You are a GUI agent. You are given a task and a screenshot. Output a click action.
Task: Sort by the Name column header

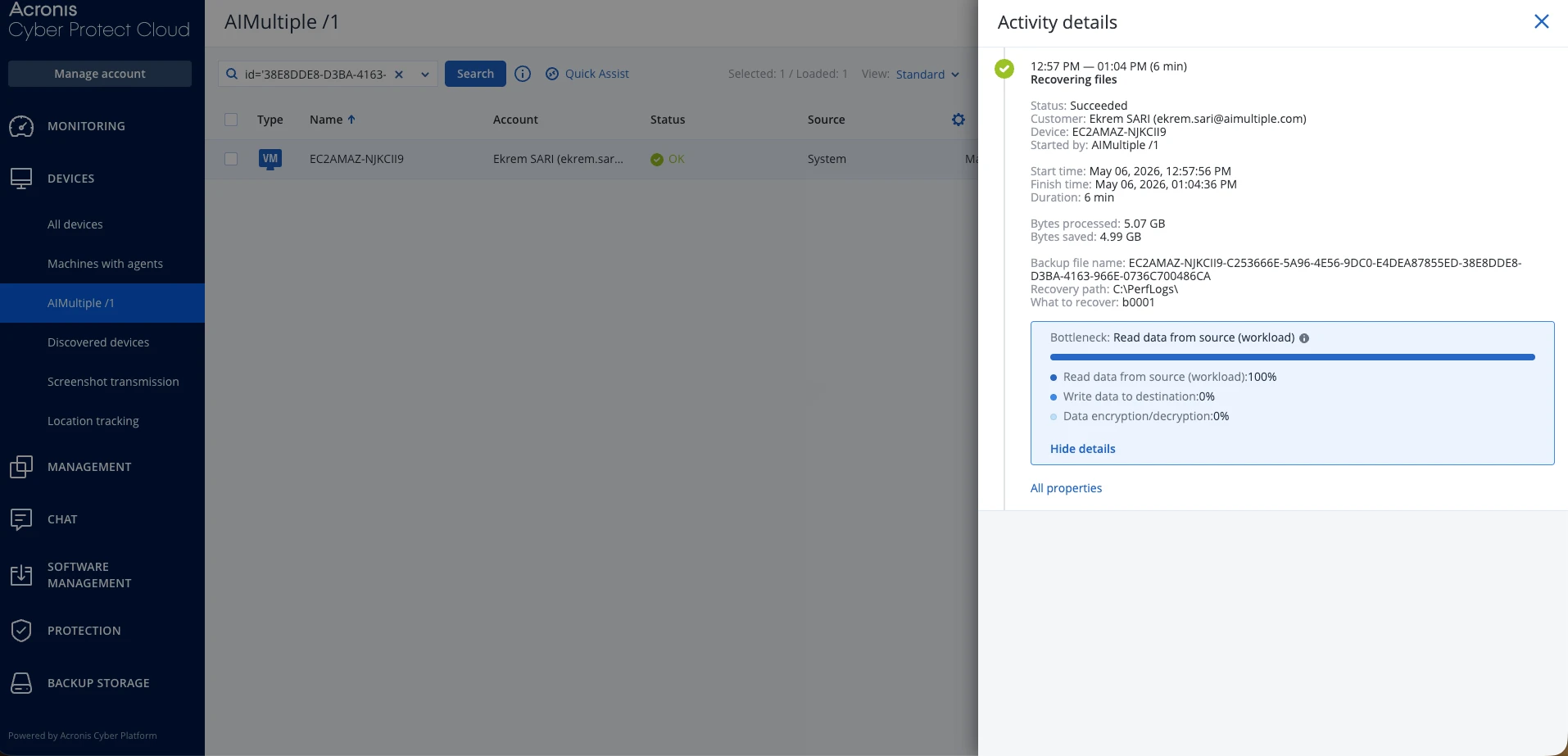[x=326, y=120]
